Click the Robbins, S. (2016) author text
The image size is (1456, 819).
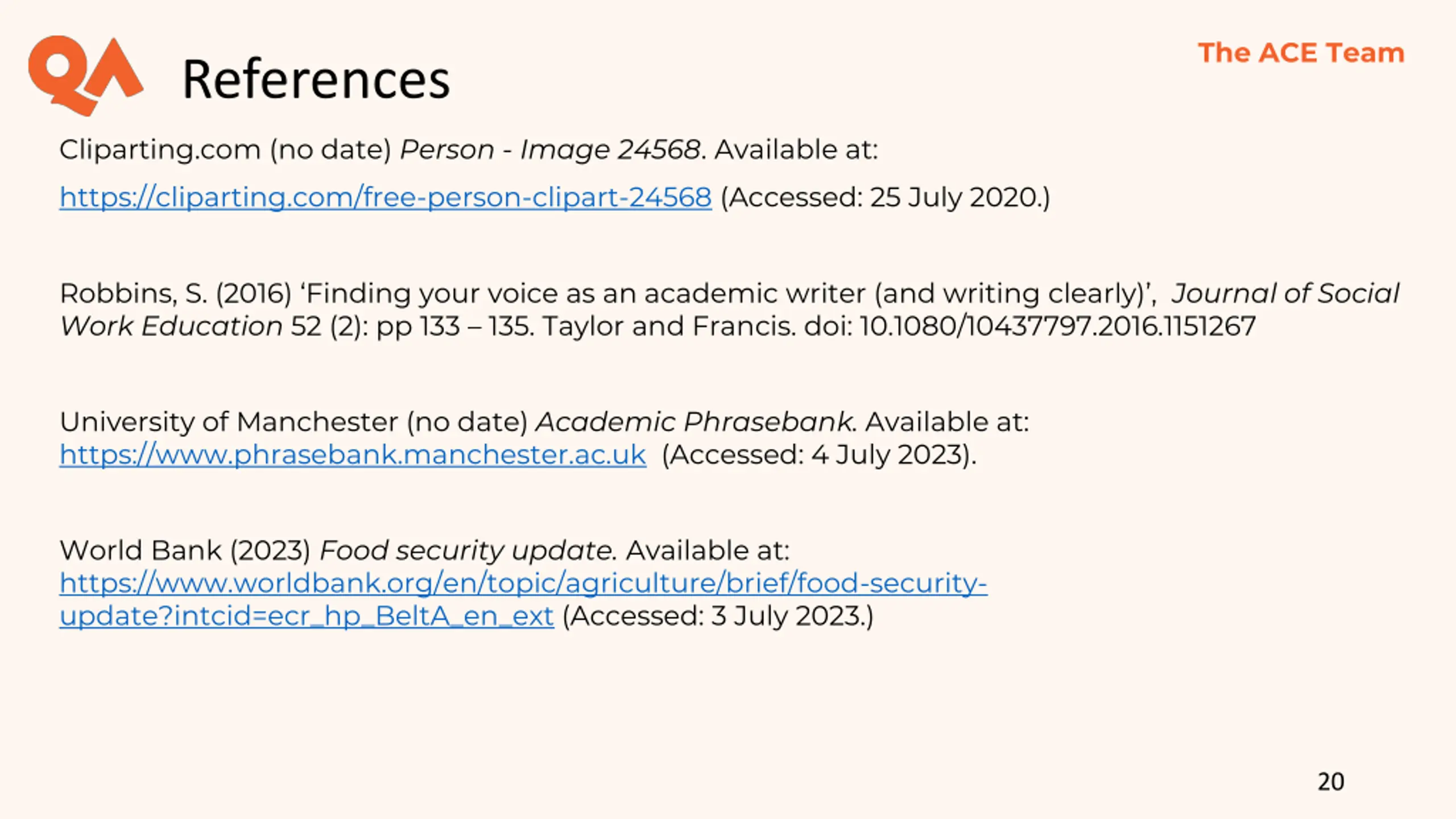tap(176, 293)
